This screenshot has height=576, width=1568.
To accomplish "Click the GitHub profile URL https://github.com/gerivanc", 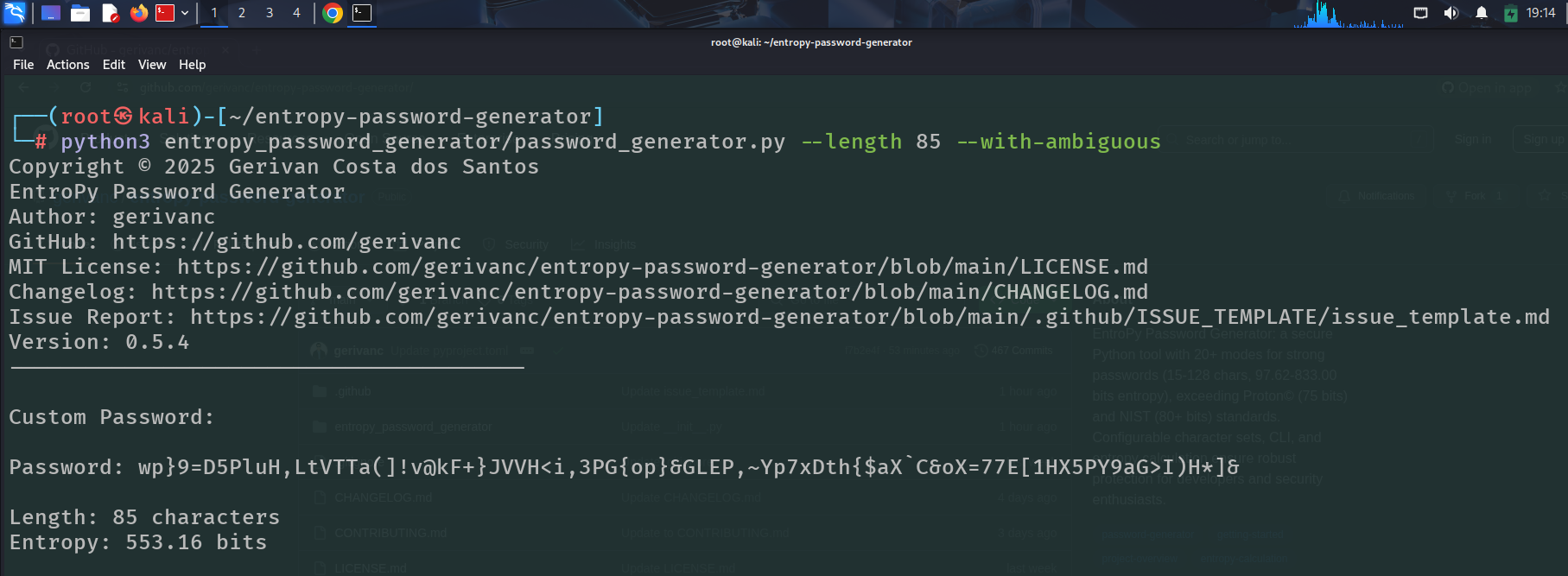I will click(x=287, y=242).
